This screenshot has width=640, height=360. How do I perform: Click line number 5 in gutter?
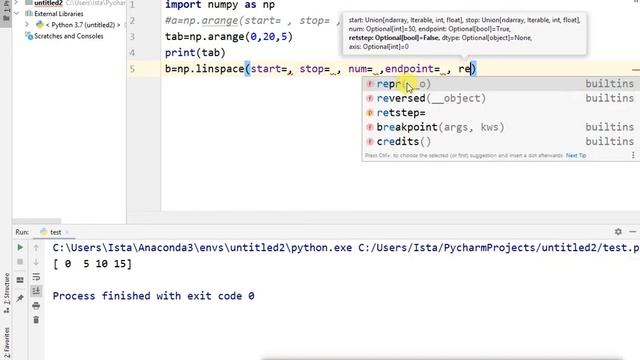coord(132,69)
